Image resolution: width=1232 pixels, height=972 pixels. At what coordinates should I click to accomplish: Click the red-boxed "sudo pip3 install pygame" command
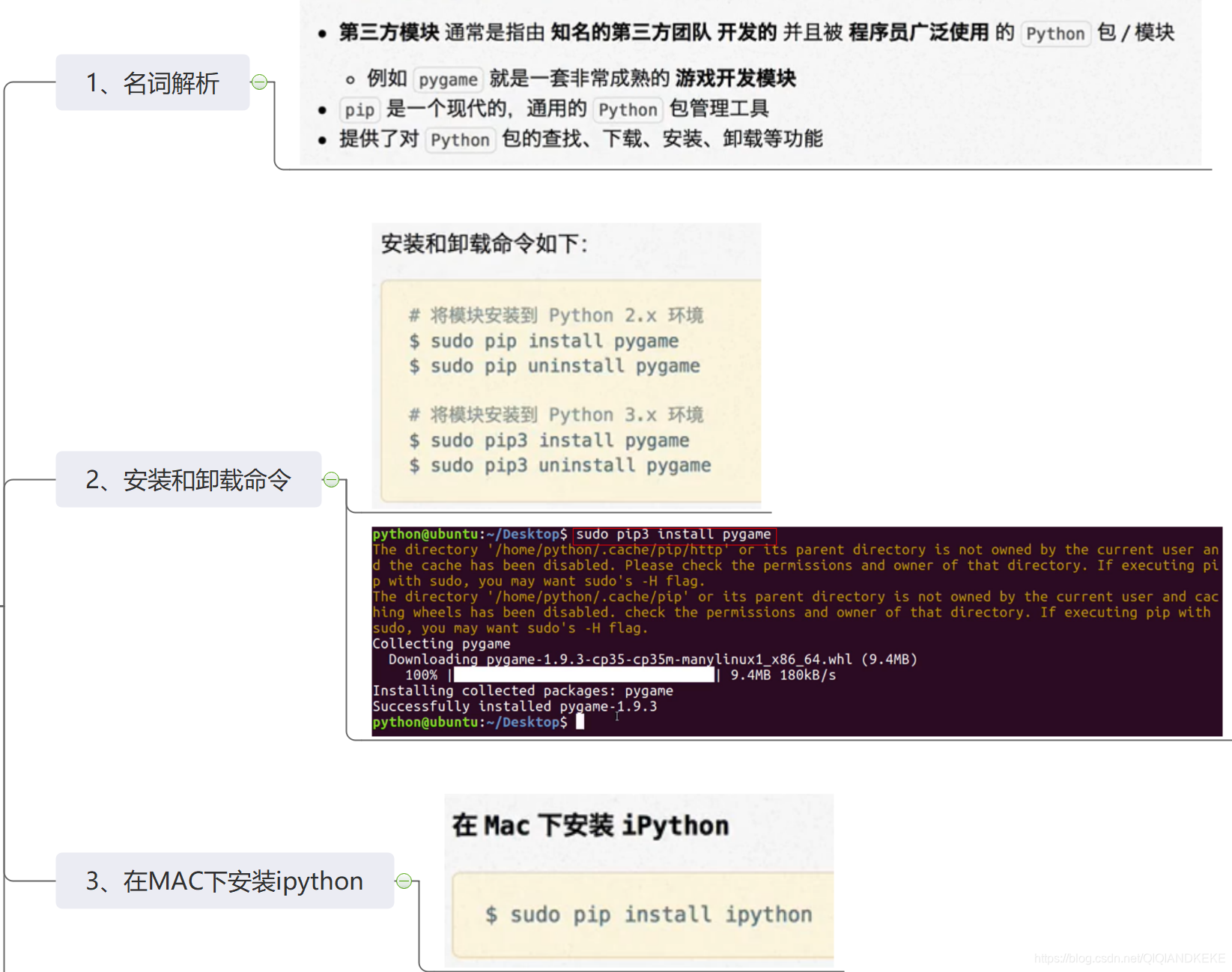[x=673, y=534]
